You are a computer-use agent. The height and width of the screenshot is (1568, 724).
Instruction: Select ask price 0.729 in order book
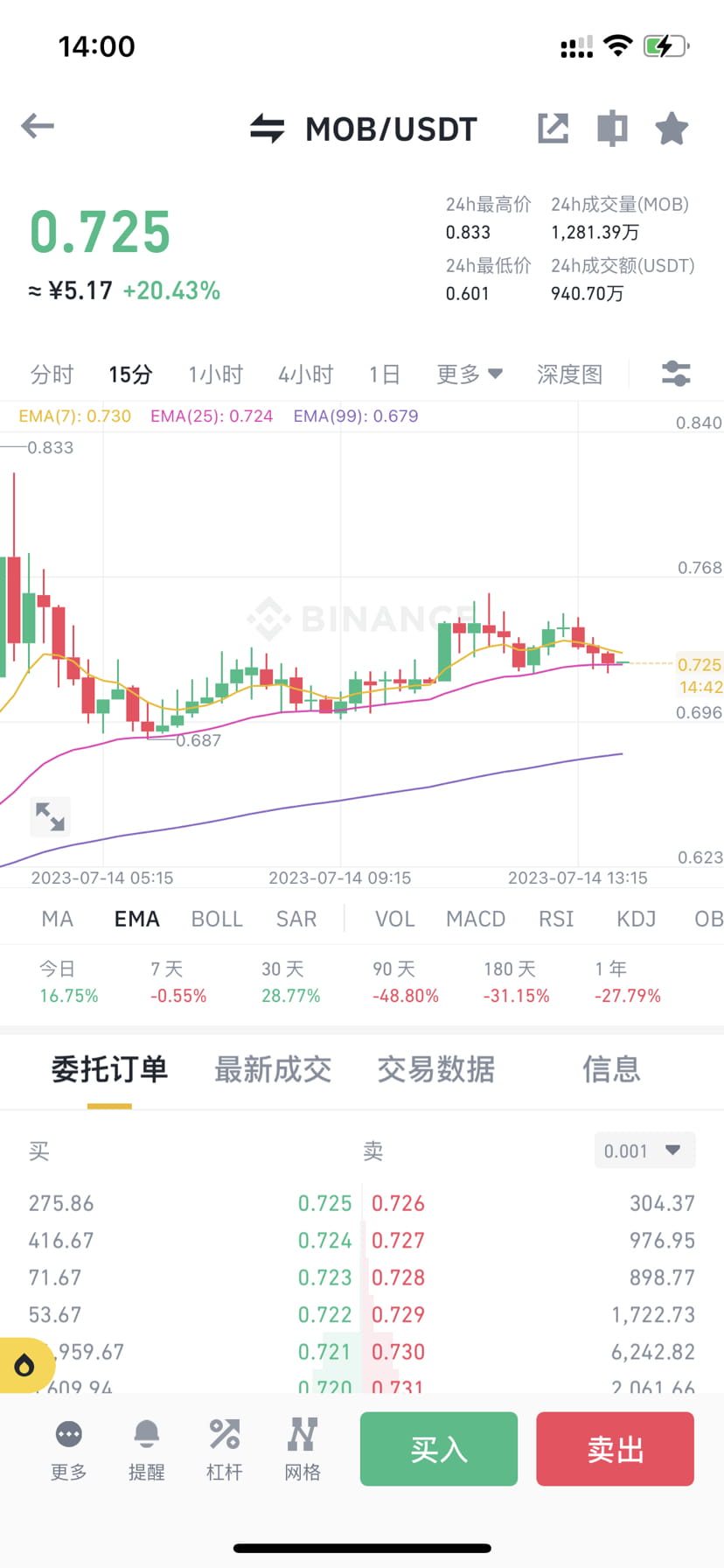[x=398, y=1315]
